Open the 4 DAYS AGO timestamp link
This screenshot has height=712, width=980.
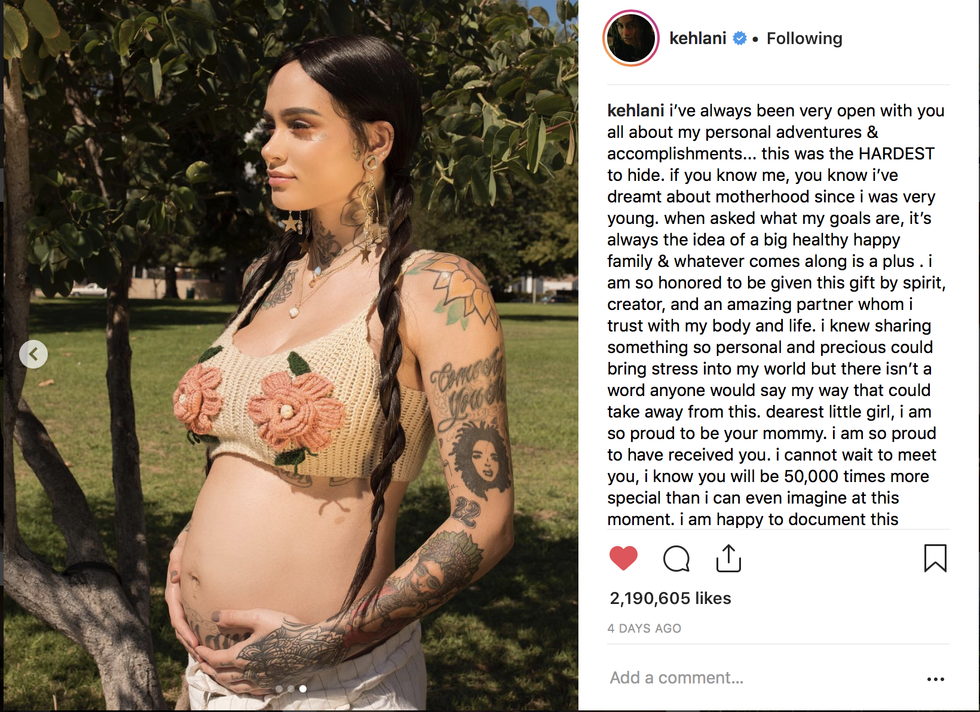point(644,628)
